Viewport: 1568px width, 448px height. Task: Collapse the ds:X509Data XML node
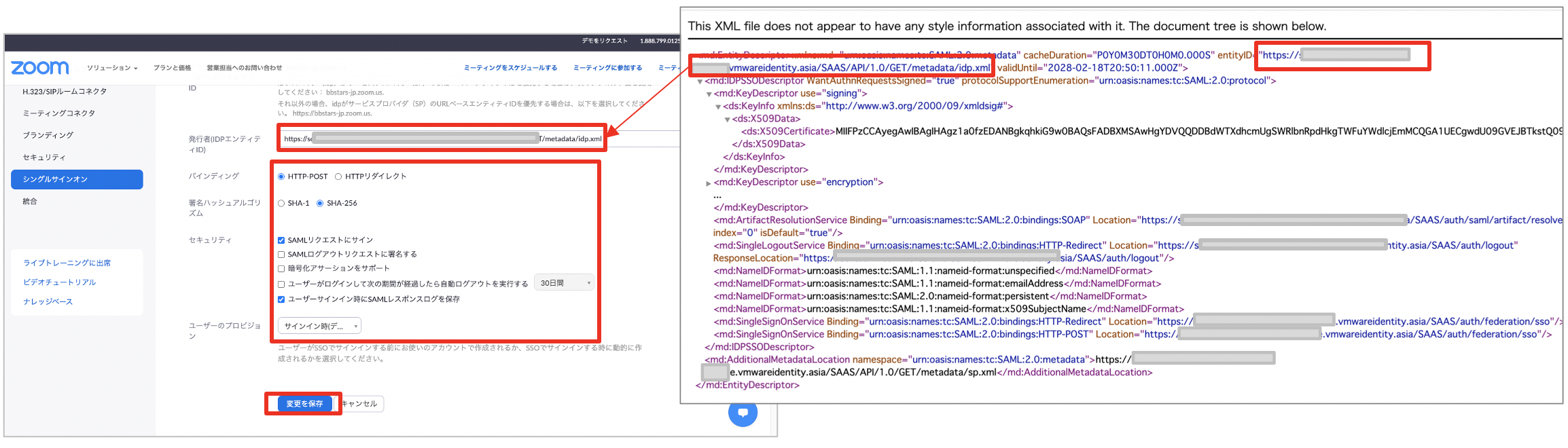pos(727,119)
